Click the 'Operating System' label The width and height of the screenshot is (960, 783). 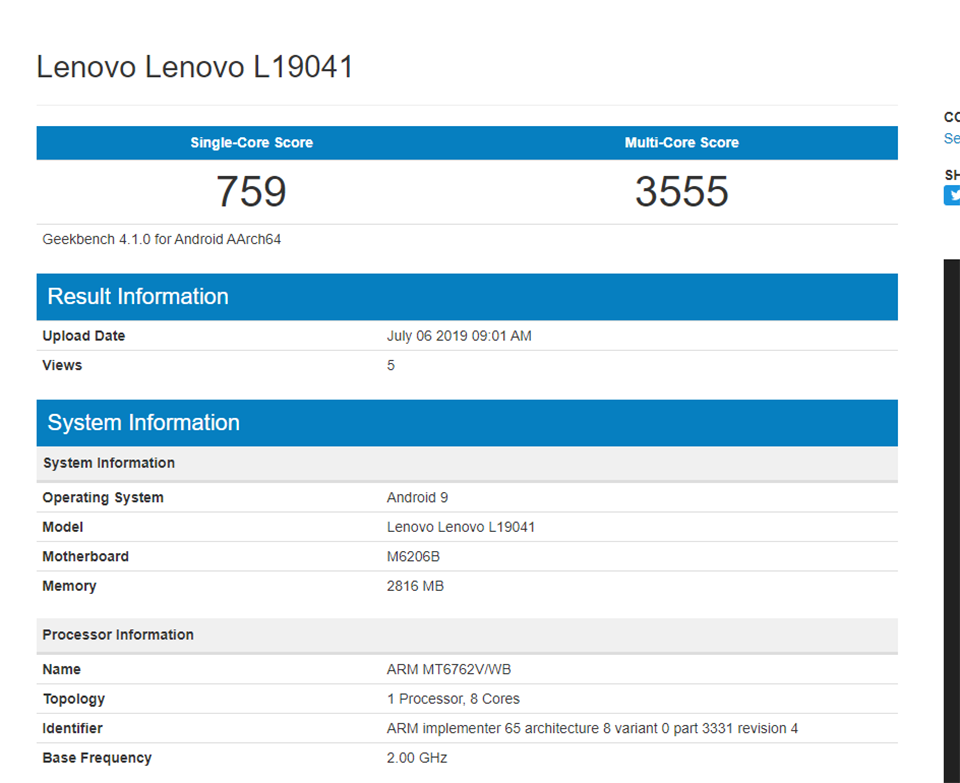(103, 498)
